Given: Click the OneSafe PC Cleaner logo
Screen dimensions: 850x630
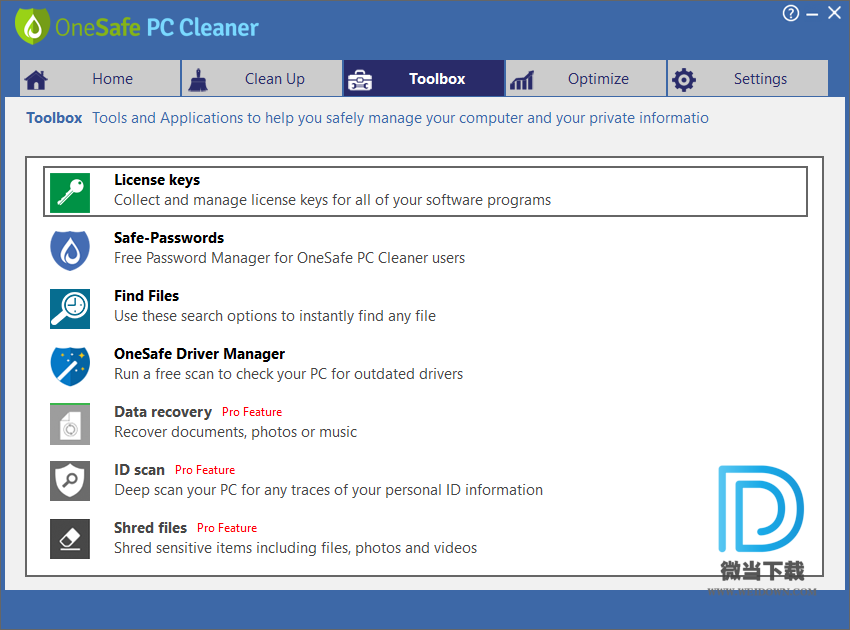Looking at the screenshot, I should pyautogui.click(x=137, y=27).
